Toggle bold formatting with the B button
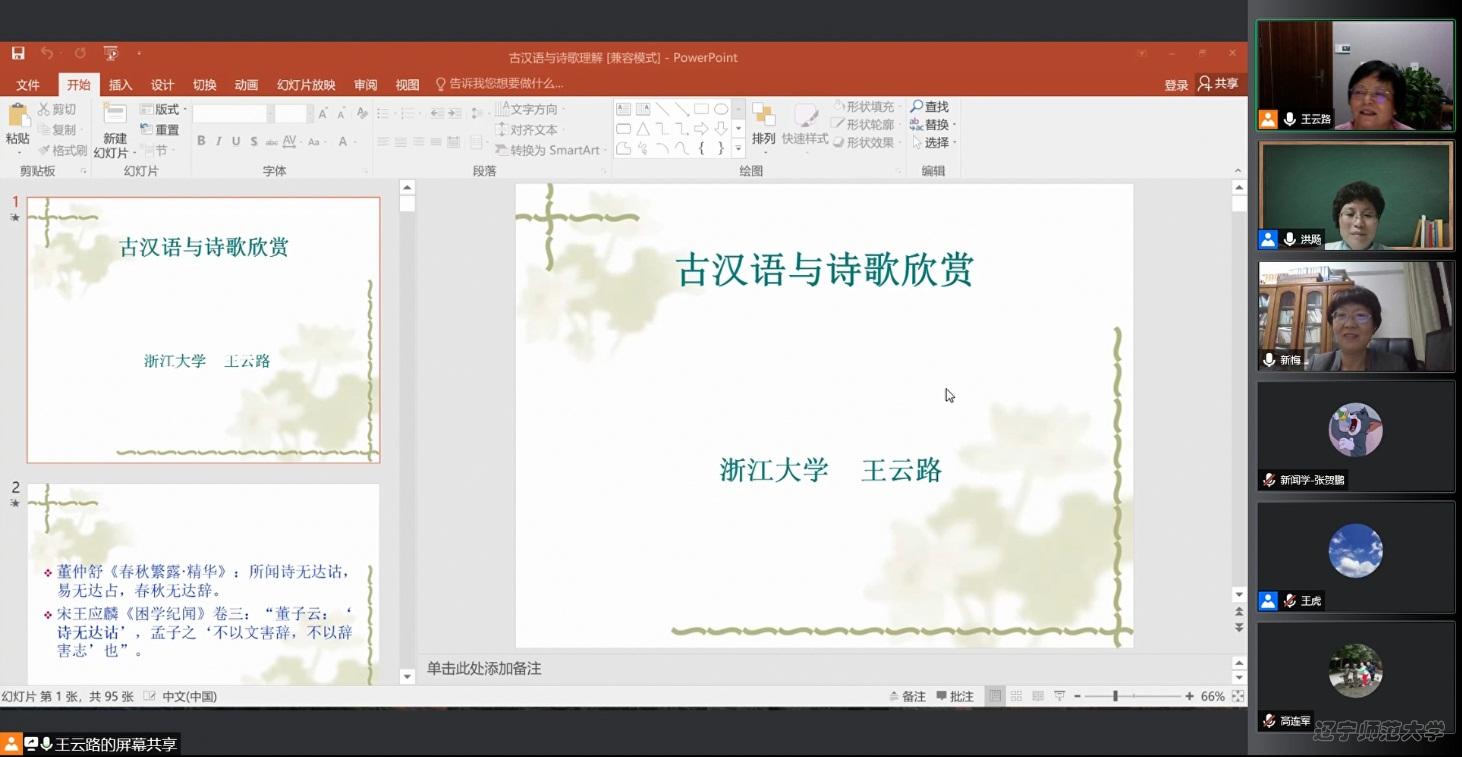Viewport: 1462px width, 757px height. coord(200,141)
